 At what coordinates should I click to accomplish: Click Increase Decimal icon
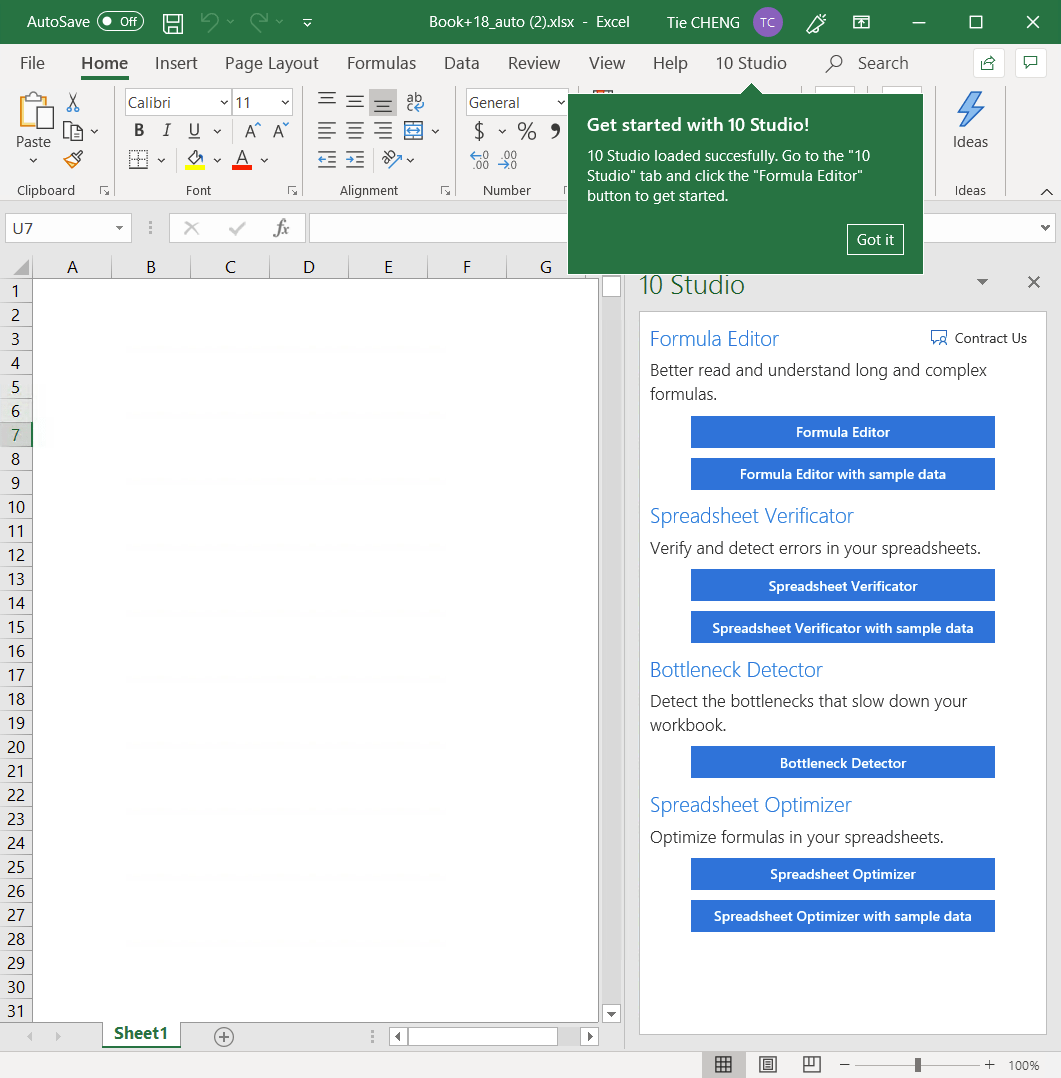click(x=479, y=160)
